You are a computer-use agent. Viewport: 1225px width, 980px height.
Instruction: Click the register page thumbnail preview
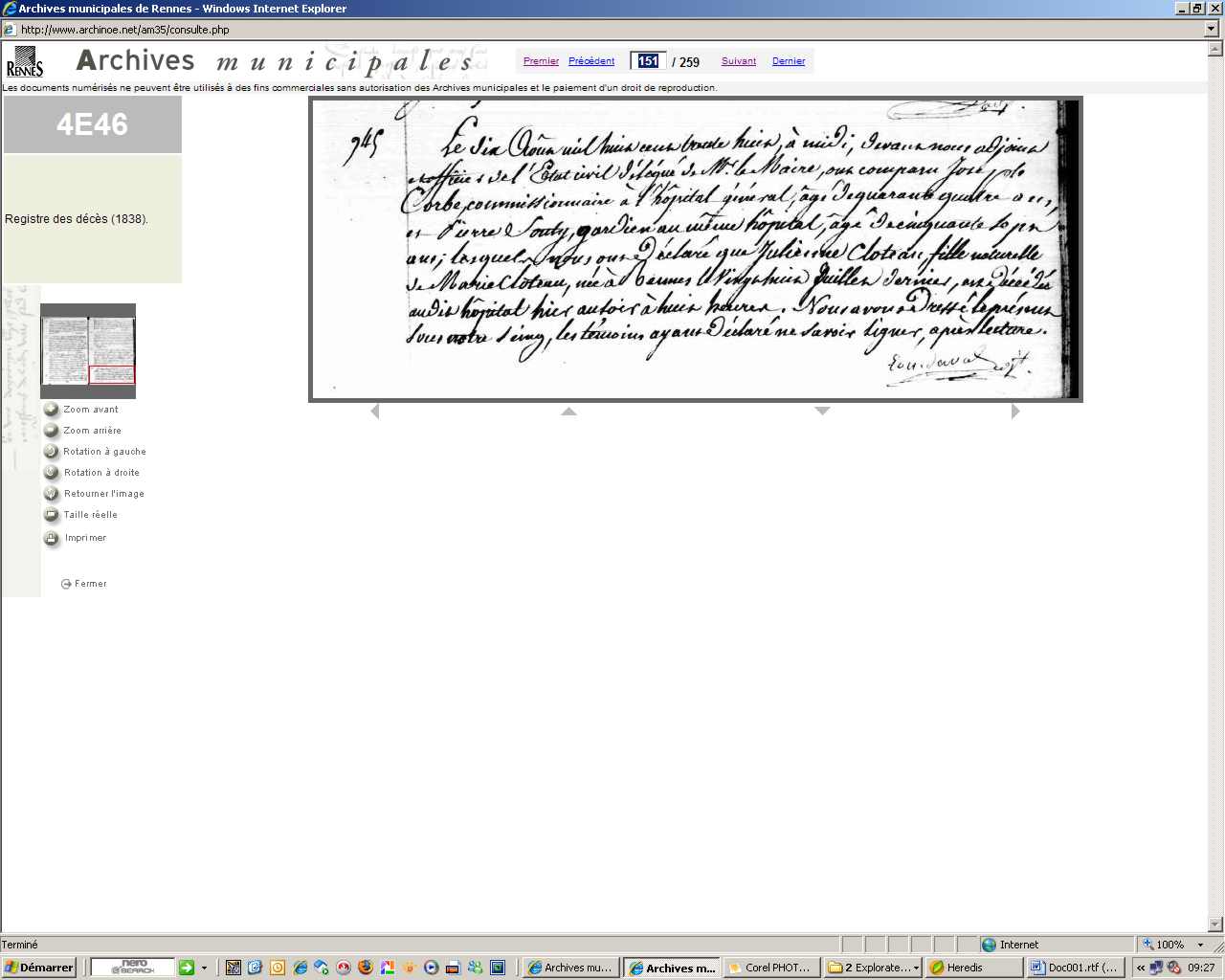click(x=88, y=350)
